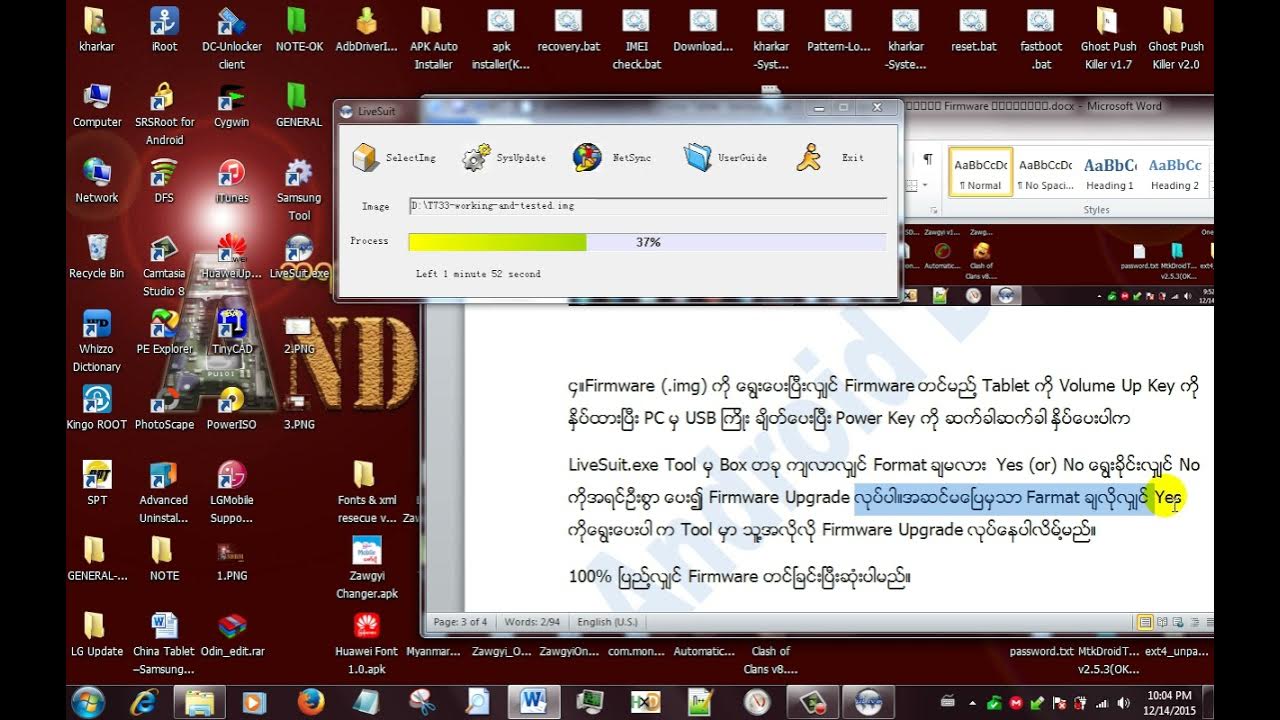The height and width of the screenshot is (720, 1280).
Task: Switch Word to Print Layout view
Action: tap(1146, 622)
